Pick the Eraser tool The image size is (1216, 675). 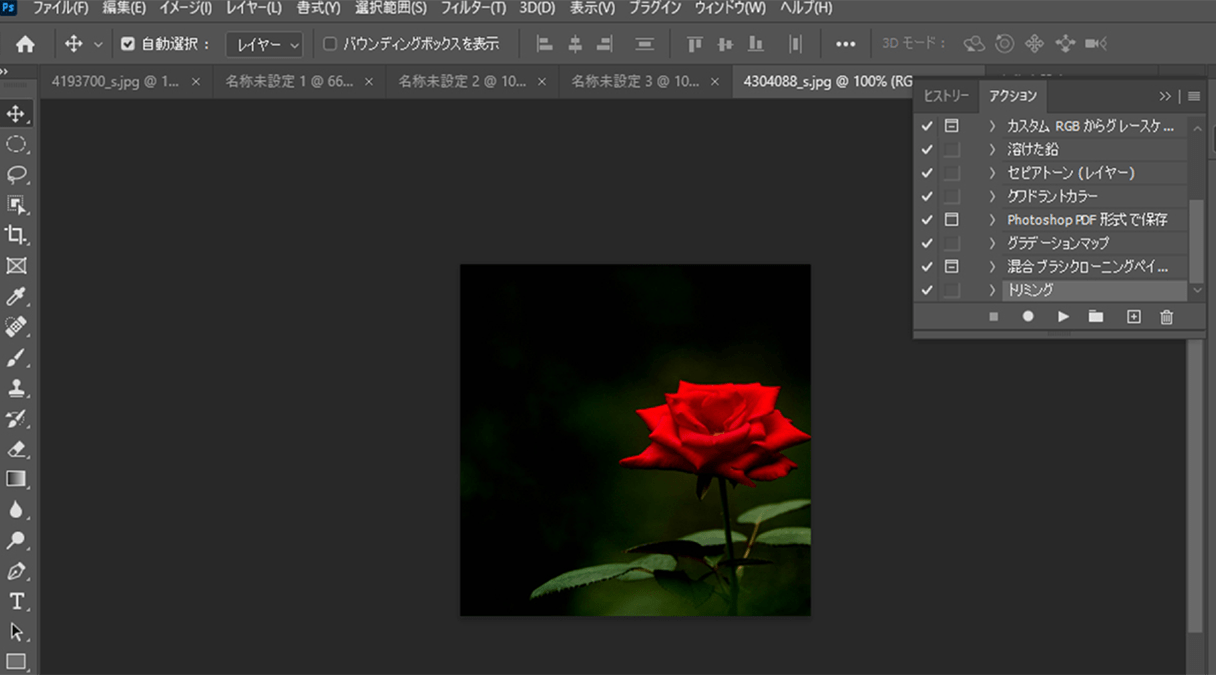pos(16,449)
